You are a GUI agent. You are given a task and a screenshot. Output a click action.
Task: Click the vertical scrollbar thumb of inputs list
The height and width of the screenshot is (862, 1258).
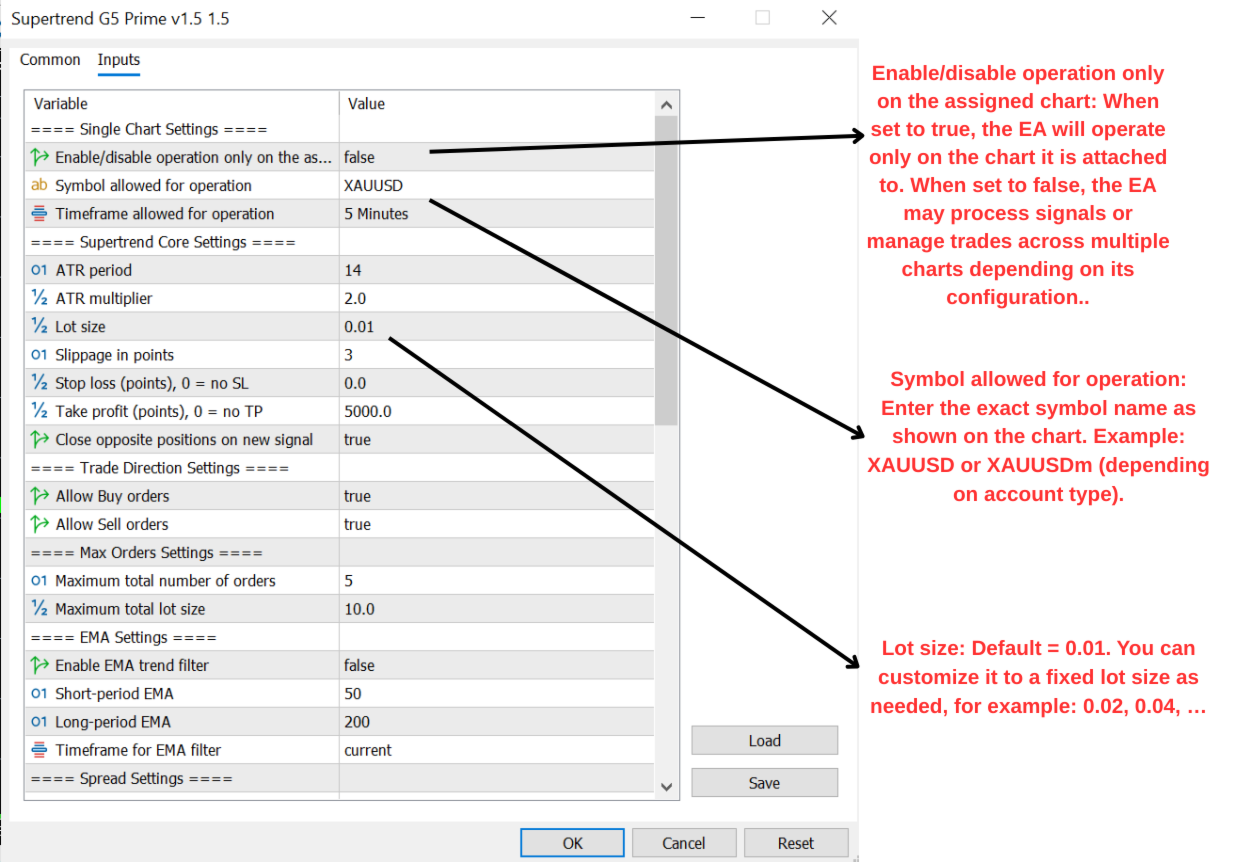coord(667,271)
